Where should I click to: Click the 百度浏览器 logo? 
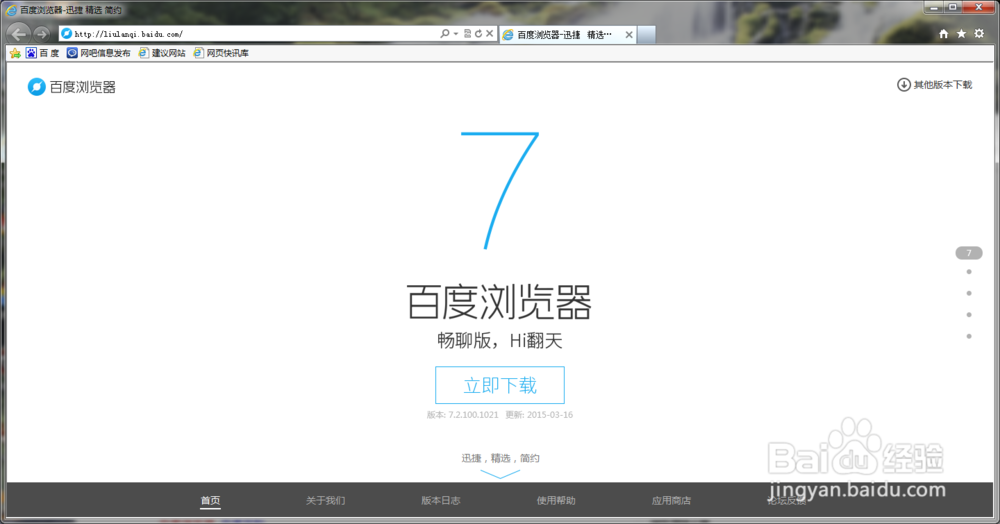71,87
